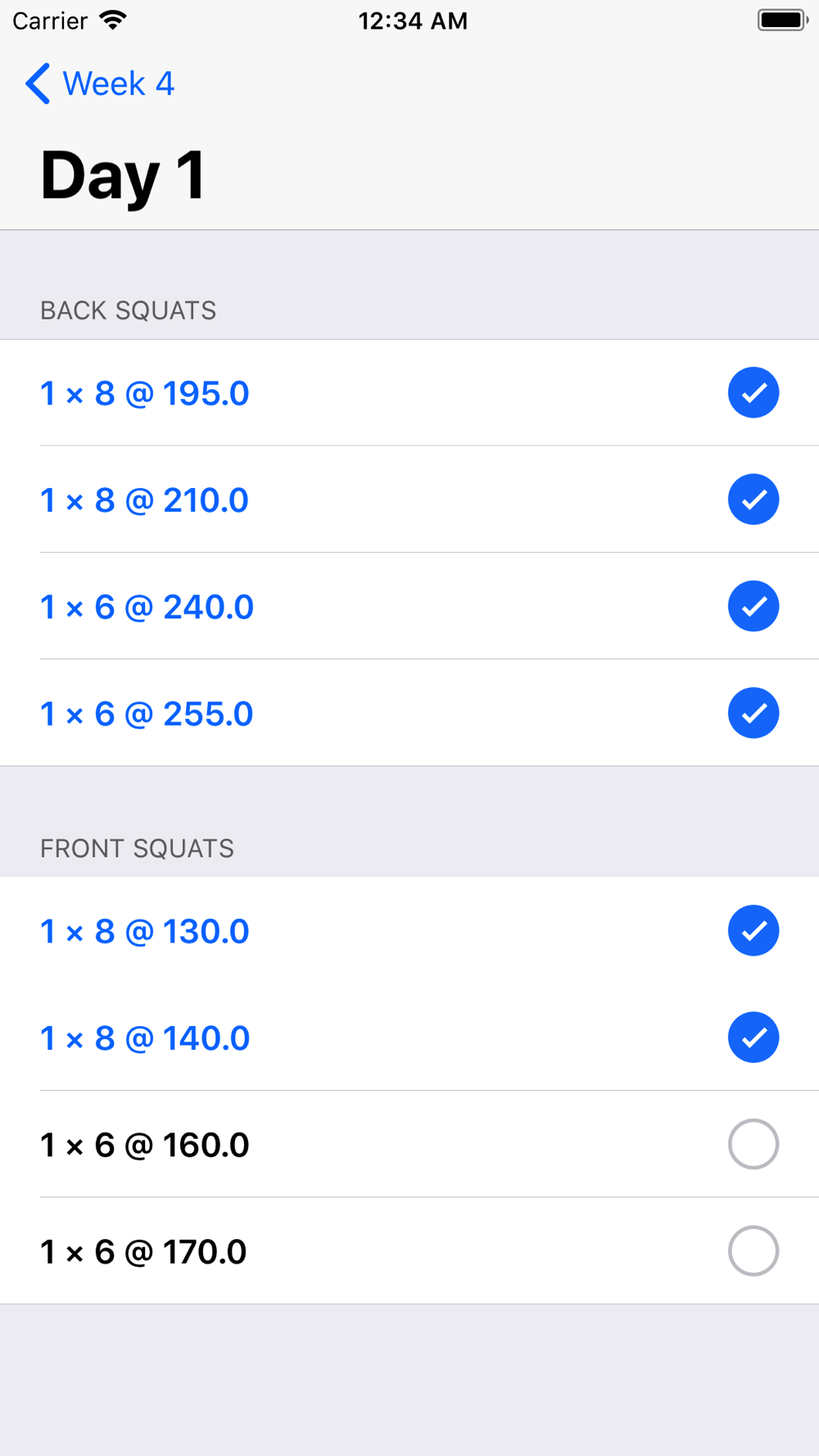Image resolution: width=819 pixels, height=1456 pixels.
Task: Select the 1 × 6 @ 170.0 row text
Action: (143, 1252)
